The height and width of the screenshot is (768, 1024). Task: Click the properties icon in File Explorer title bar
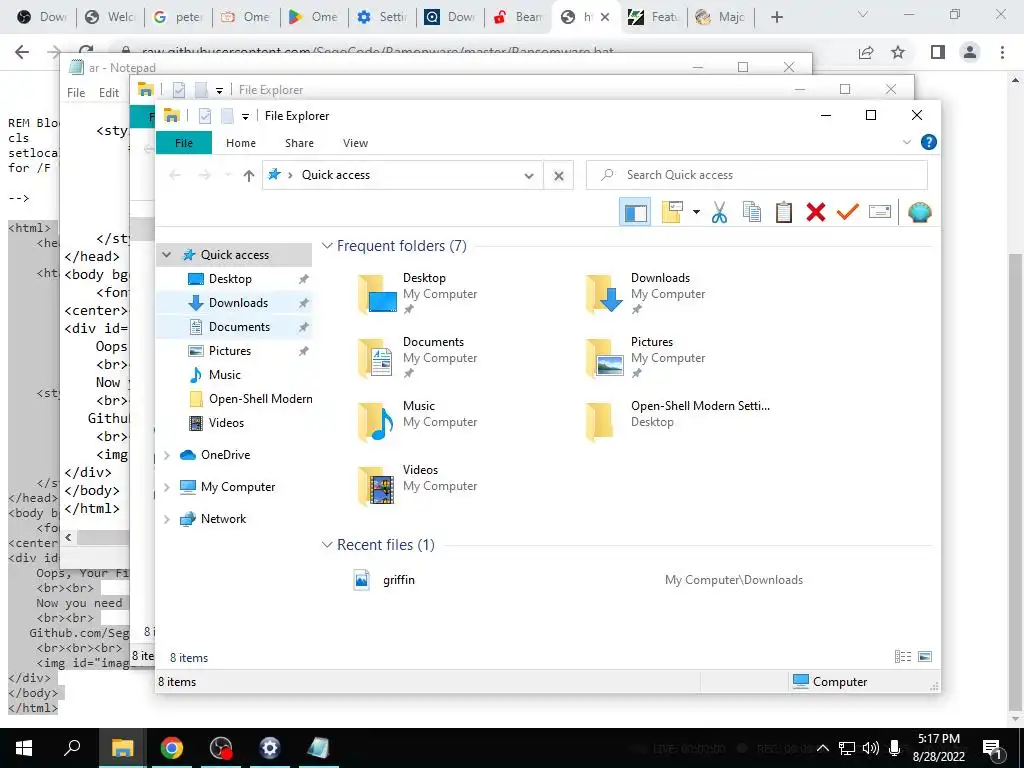tap(204, 116)
